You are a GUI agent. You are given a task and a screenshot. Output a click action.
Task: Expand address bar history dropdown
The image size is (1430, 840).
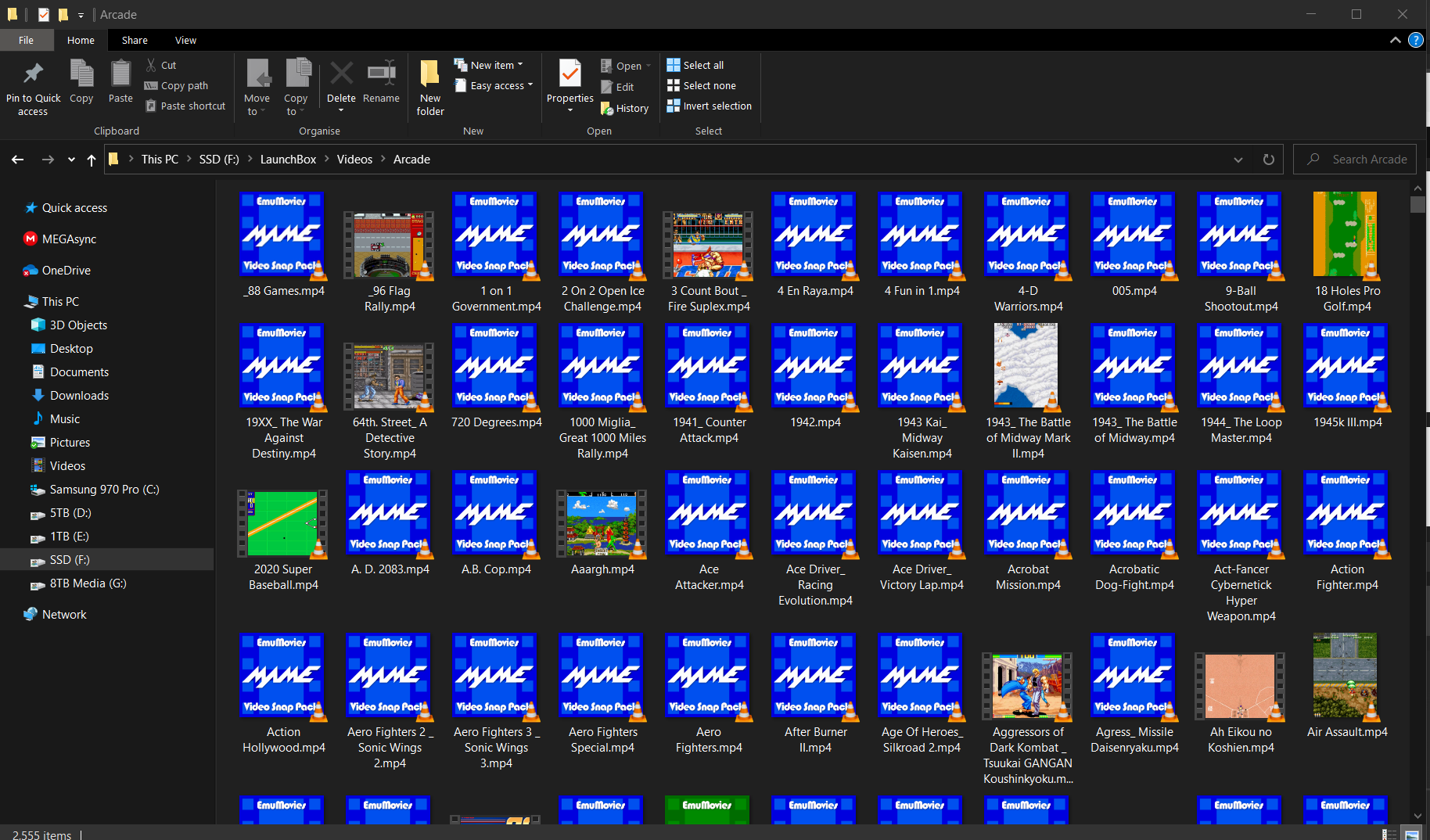pos(1238,160)
